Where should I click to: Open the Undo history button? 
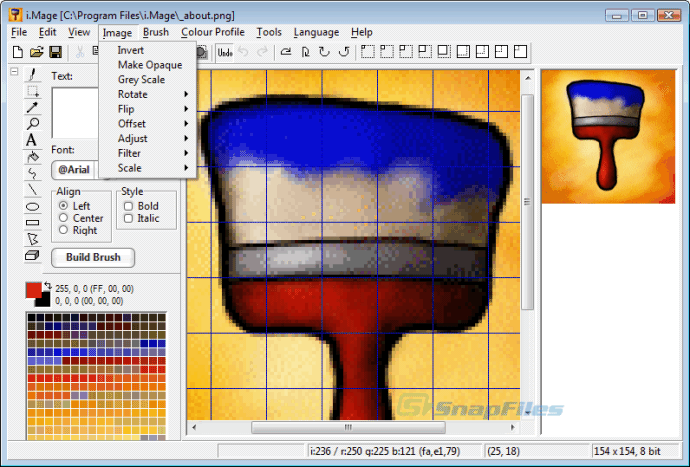pyautogui.click(x=225, y=52)
